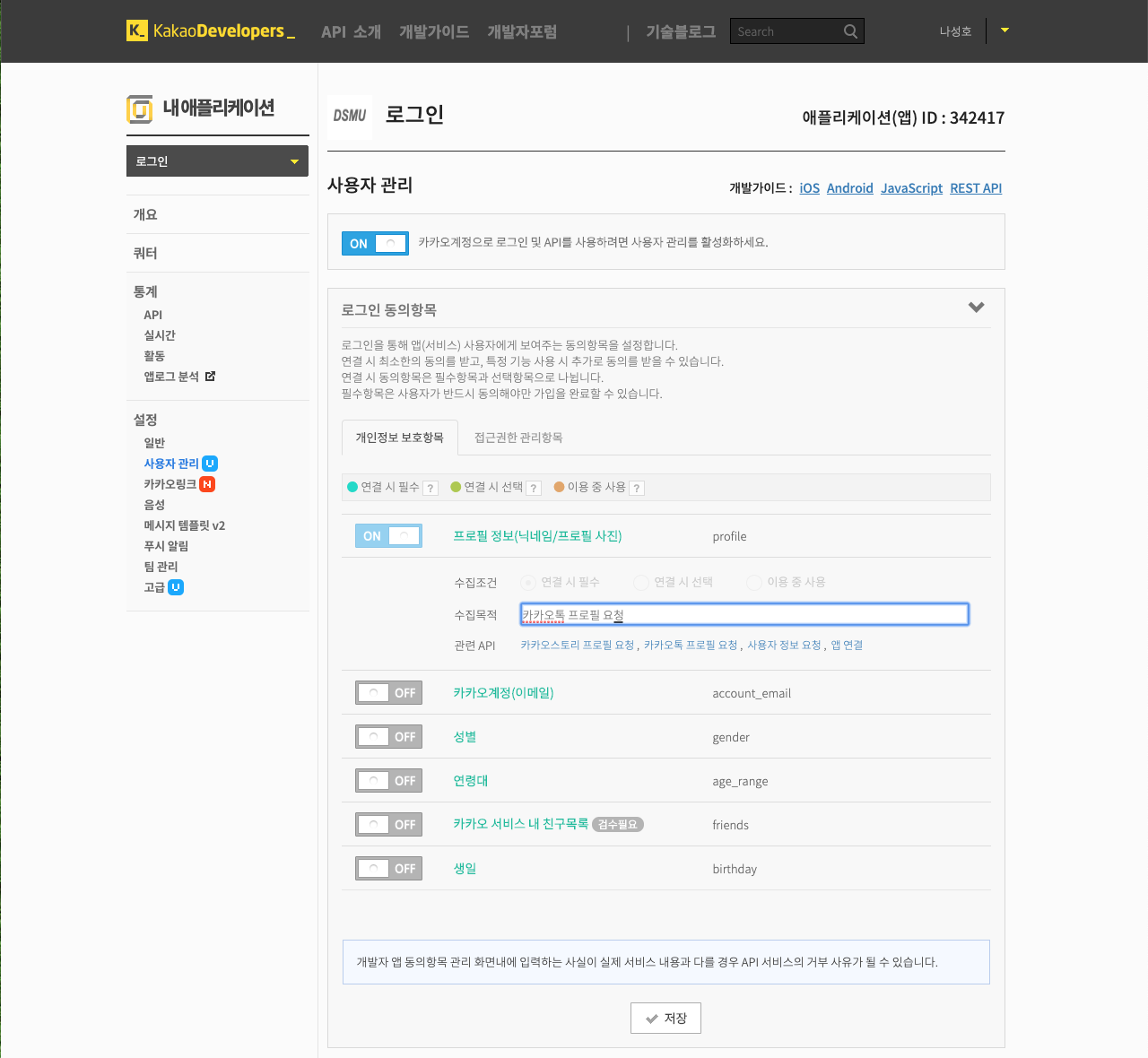Open the API 소개 menu

[x=352, y=31]
